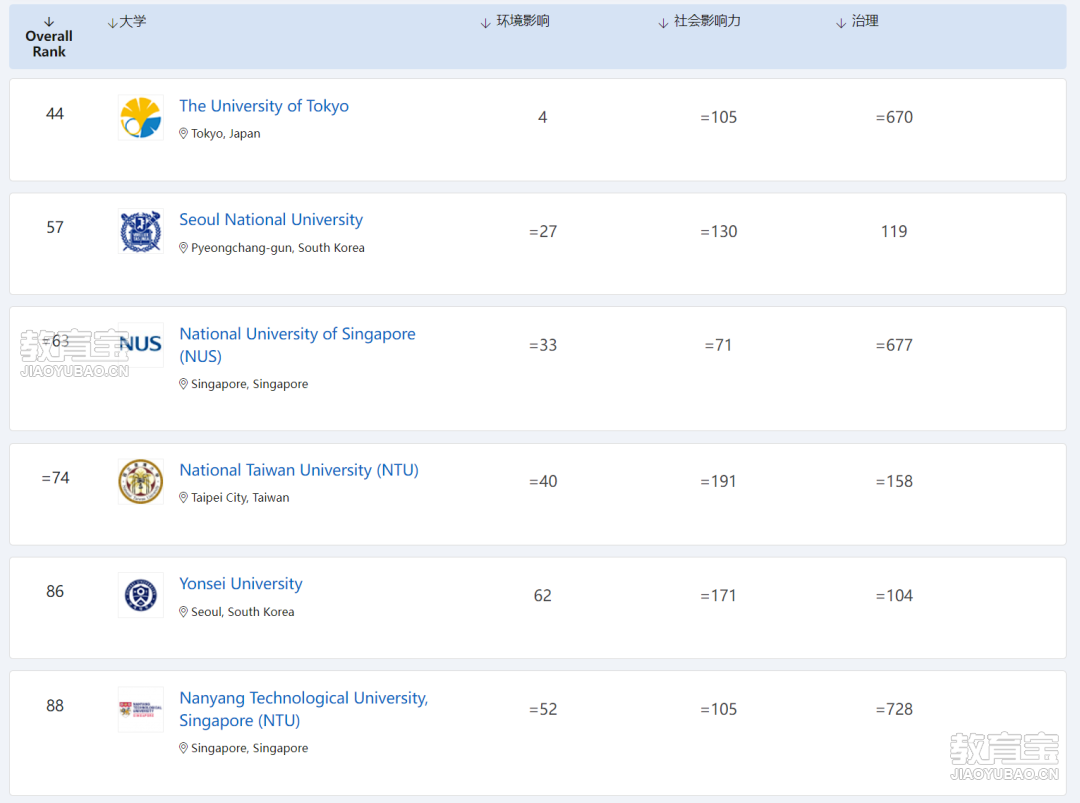
Task: Click governance value =104
Action: (894, 596)
